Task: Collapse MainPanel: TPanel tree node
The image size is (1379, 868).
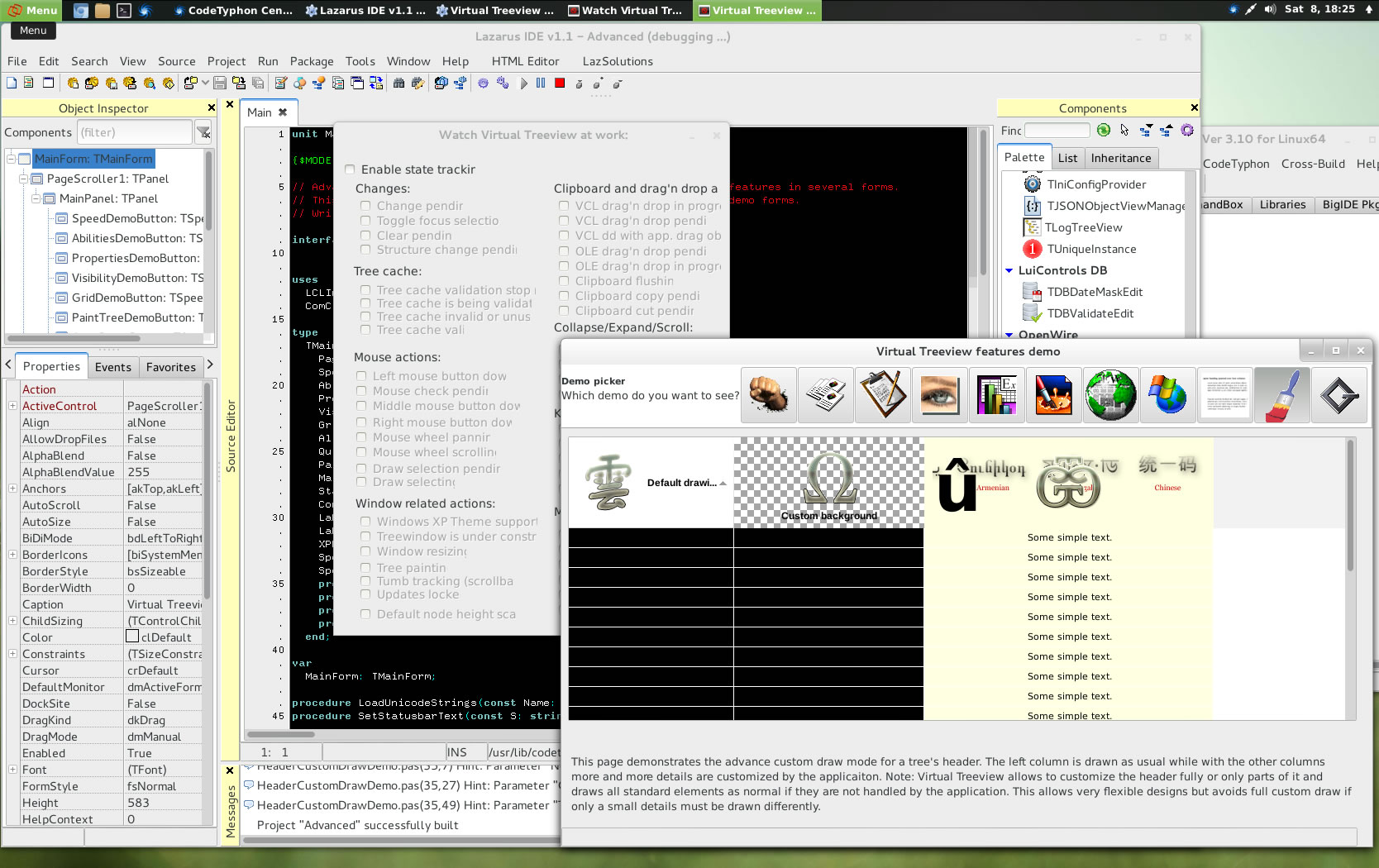Action: 36,198
